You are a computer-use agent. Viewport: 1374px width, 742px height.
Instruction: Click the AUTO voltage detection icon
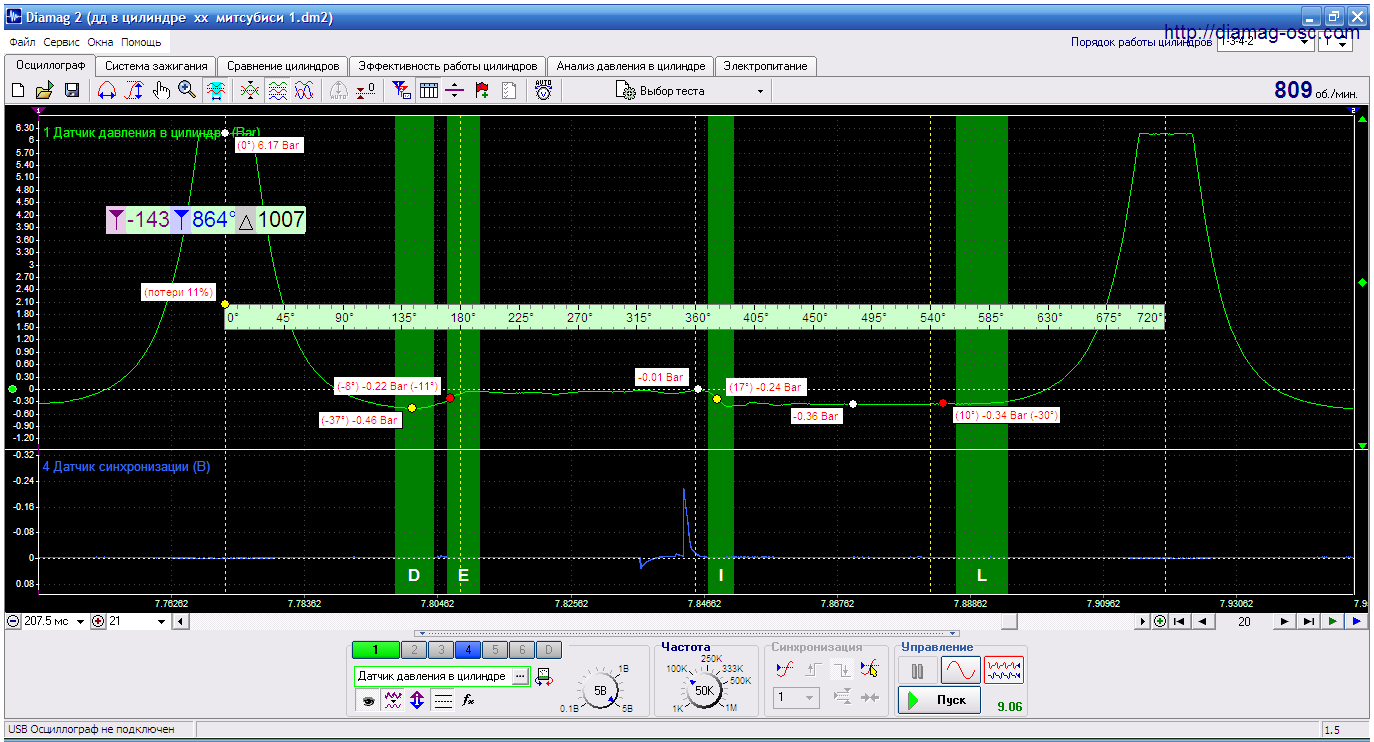(543, 91)
